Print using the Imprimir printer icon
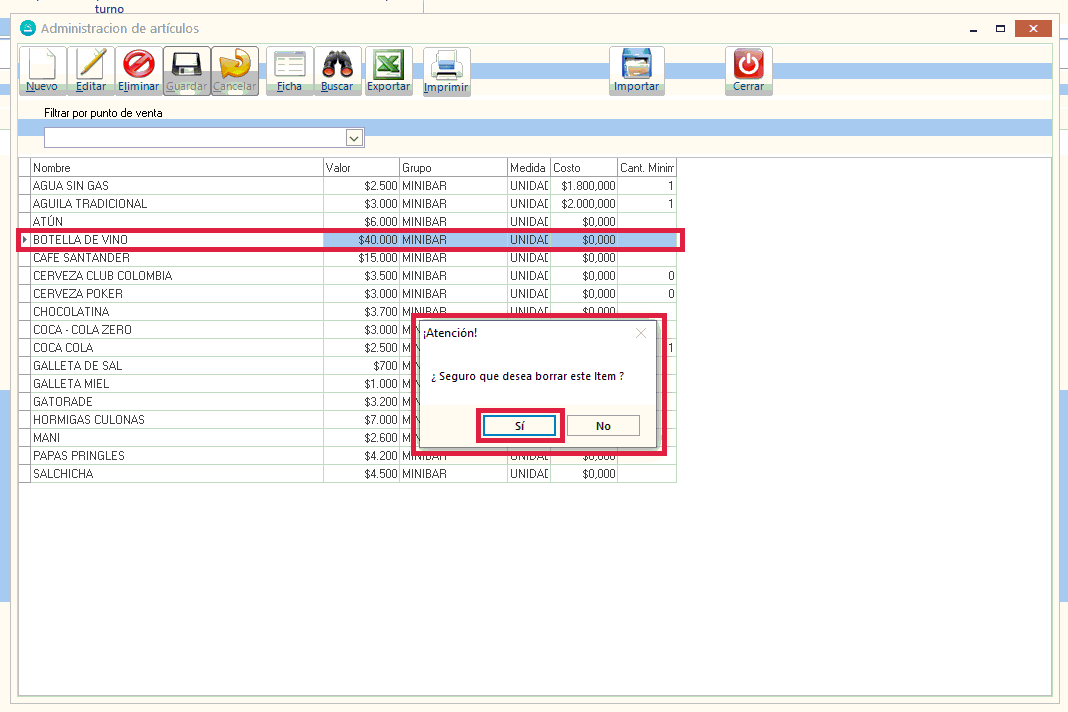Image resolution: width=1068 pixels, height=712 pixels. pyautogui.click(x=446, y=67)
